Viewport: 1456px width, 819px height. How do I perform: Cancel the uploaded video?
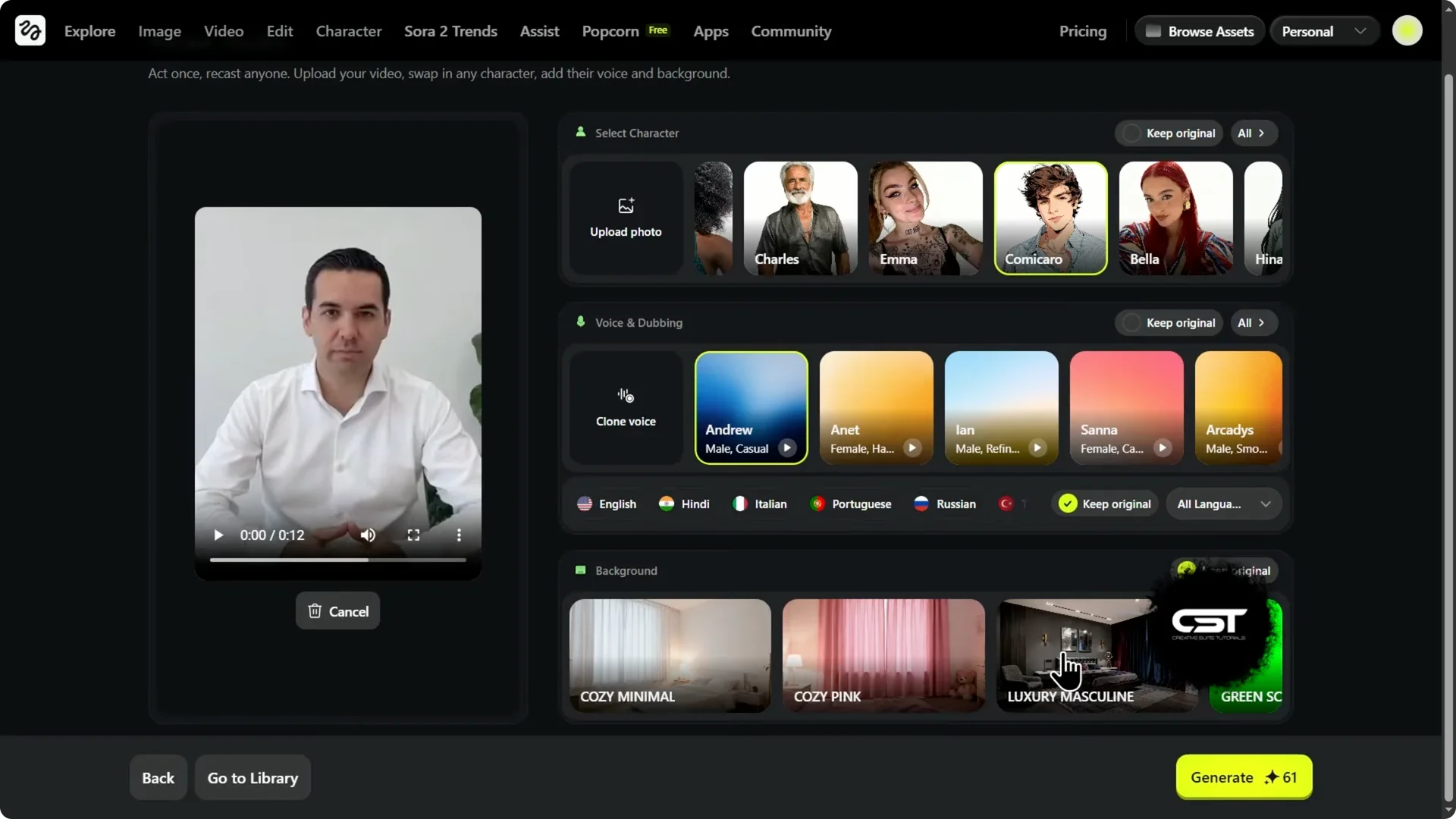coord(337,610)
